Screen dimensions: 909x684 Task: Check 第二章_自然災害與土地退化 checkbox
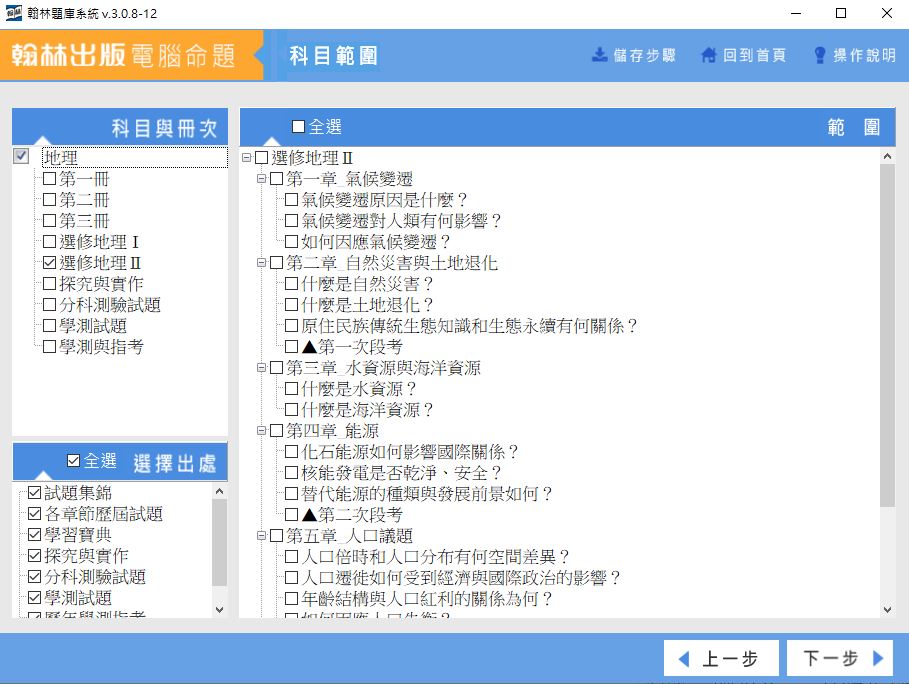(277, 263)
